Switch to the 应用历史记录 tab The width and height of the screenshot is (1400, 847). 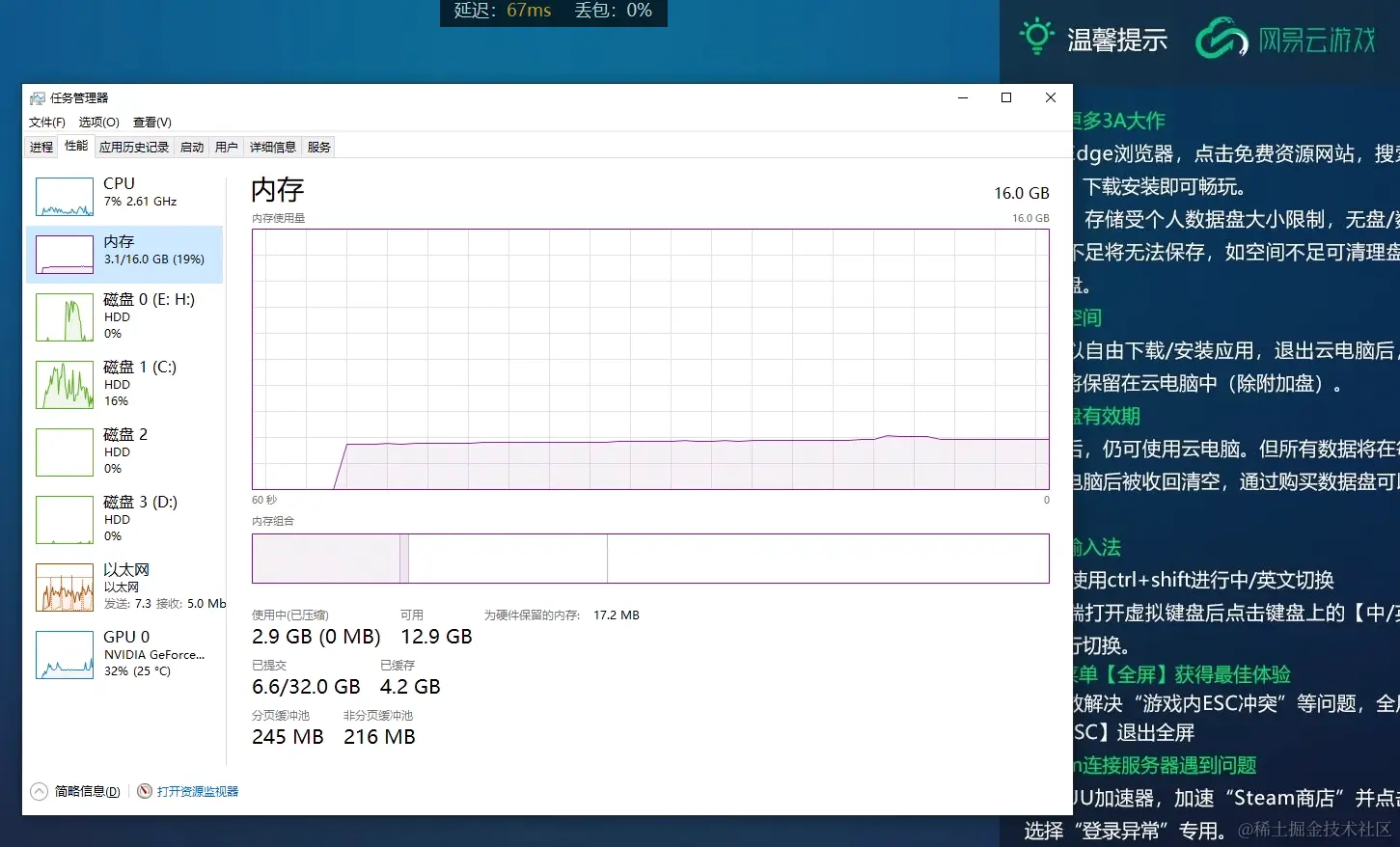(x=134, y=148)
